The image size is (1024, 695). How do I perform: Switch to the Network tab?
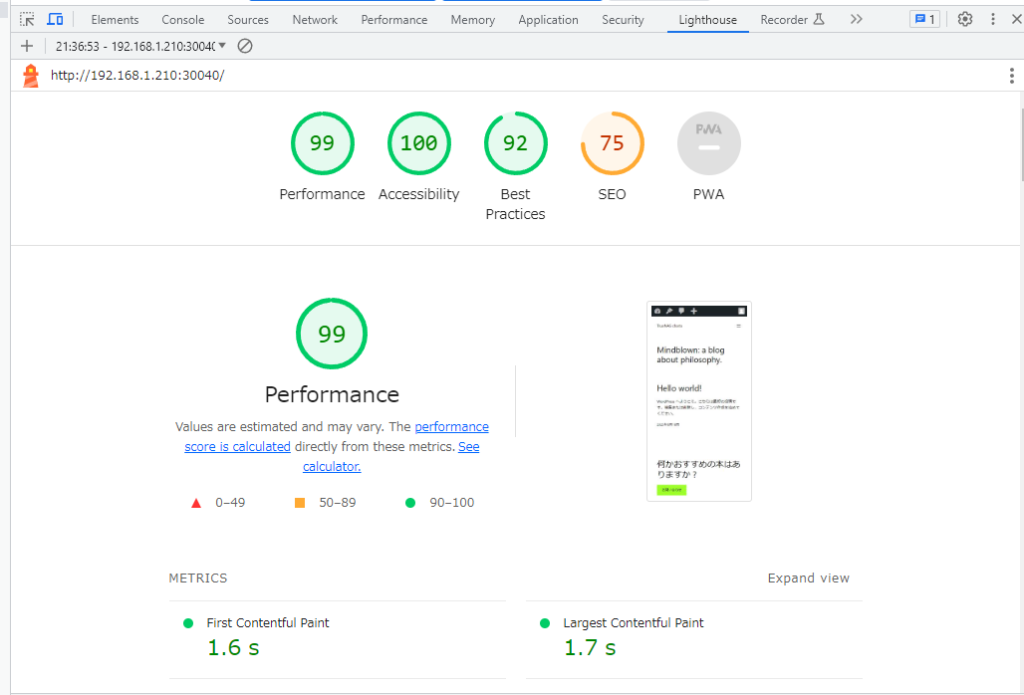(x=315, y=19)
